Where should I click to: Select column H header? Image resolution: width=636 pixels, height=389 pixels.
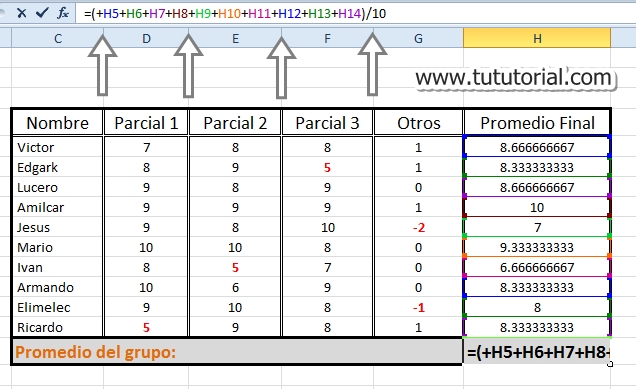pos(537,39)
